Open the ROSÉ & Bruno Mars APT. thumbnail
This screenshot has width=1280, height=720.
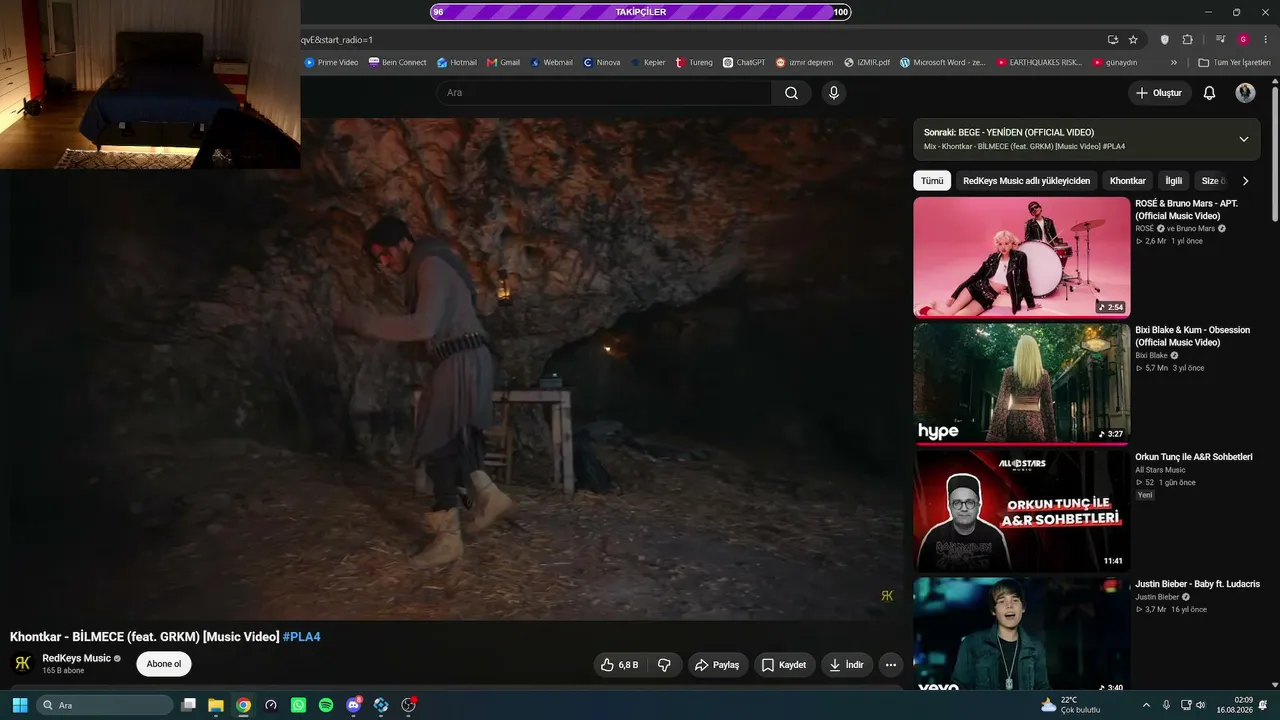coord(1021,257)
